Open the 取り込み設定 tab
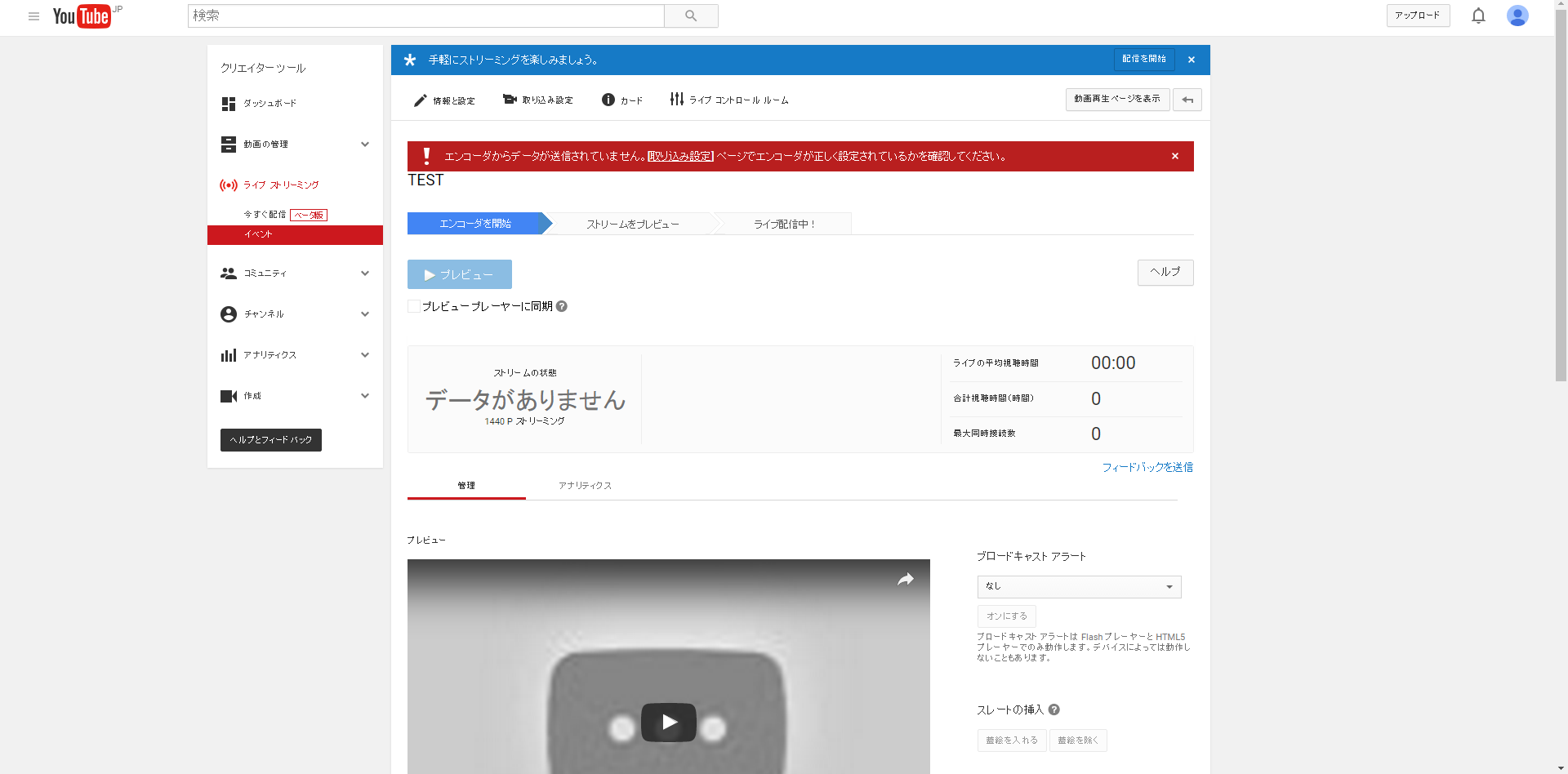The height and width of the screenshot is (774, 1568). pos(538,100)
